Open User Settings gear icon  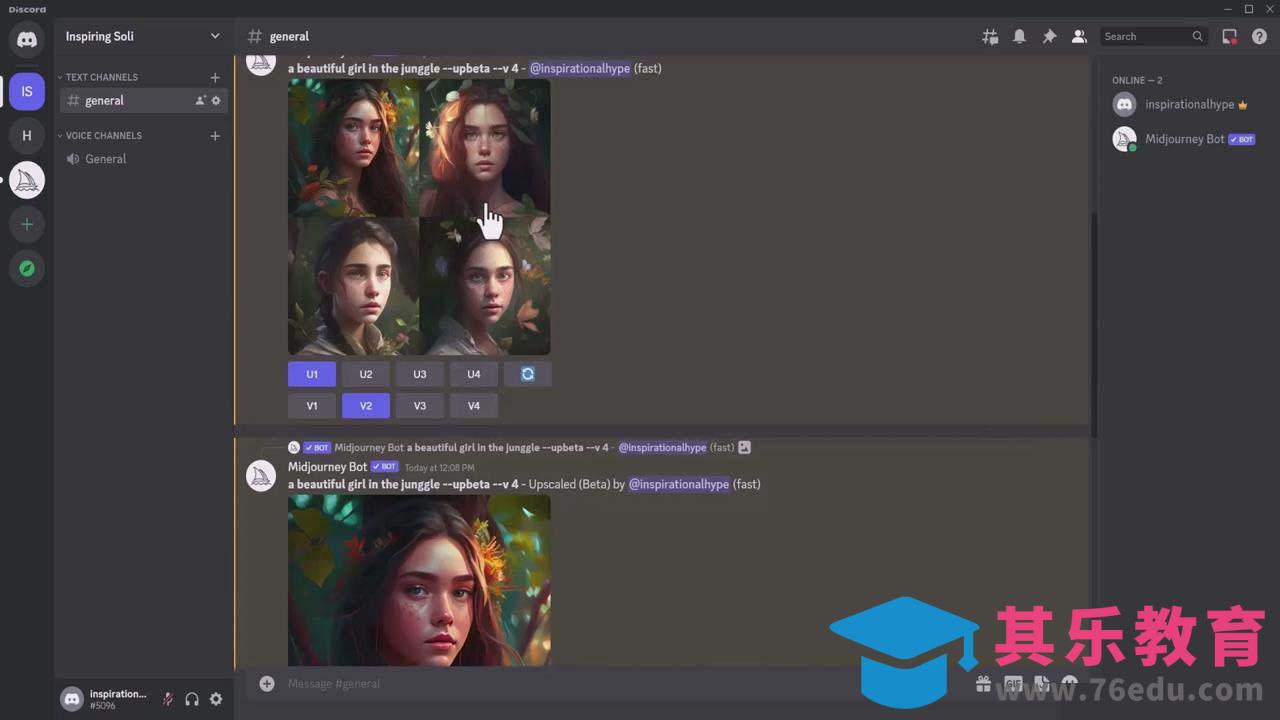216,699
